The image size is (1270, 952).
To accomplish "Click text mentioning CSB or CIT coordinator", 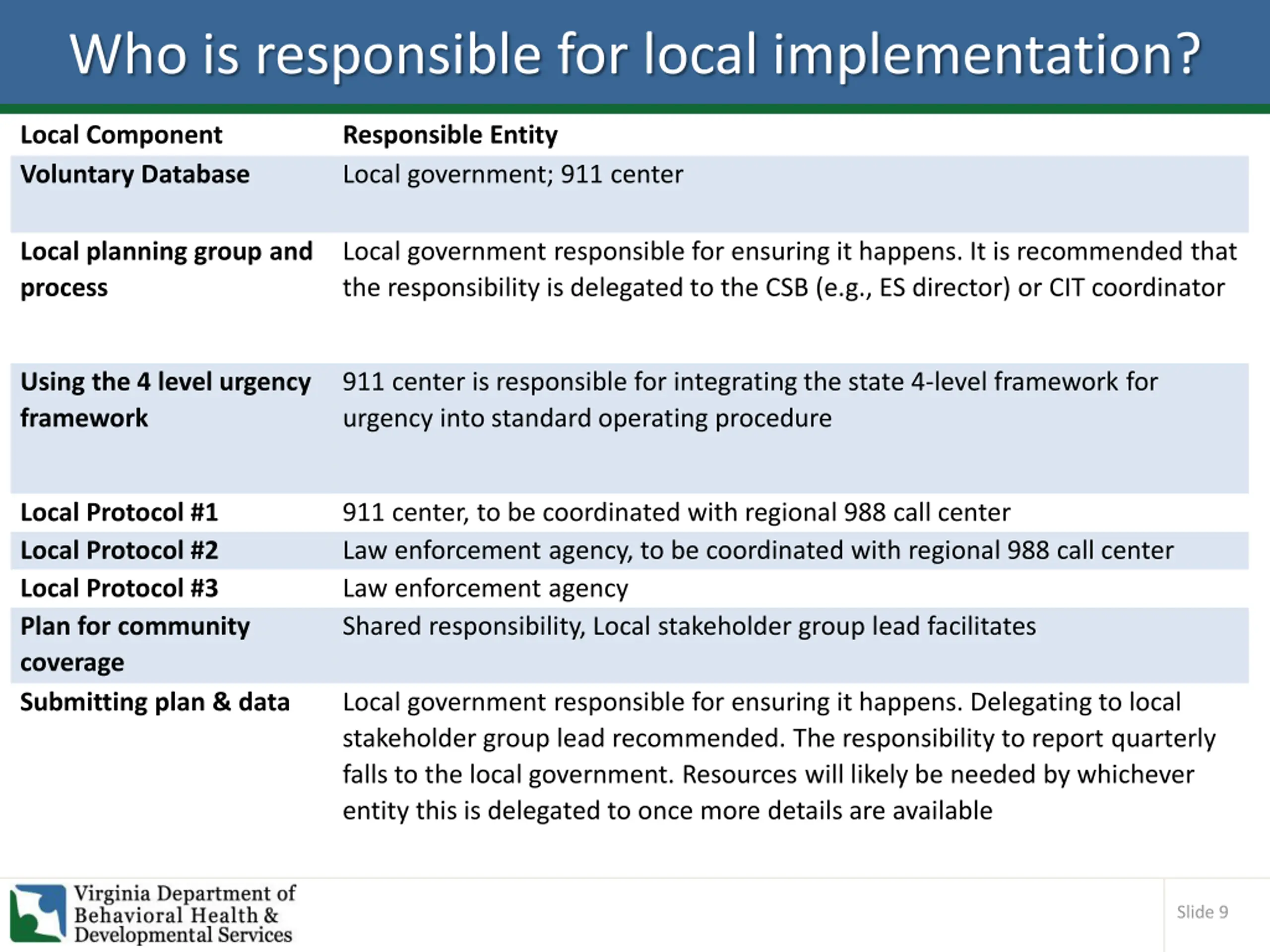I will pos(790,269).
